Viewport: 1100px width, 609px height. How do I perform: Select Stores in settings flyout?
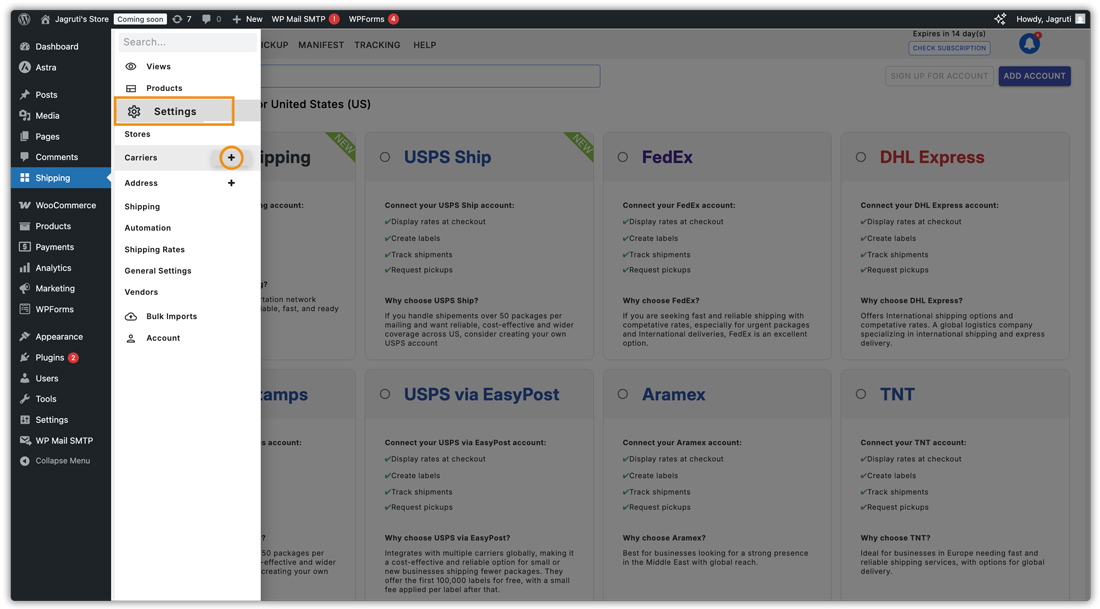(x=138, y=134)
